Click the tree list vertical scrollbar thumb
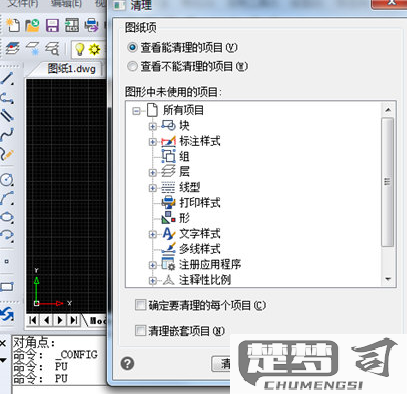 point(387,182)
